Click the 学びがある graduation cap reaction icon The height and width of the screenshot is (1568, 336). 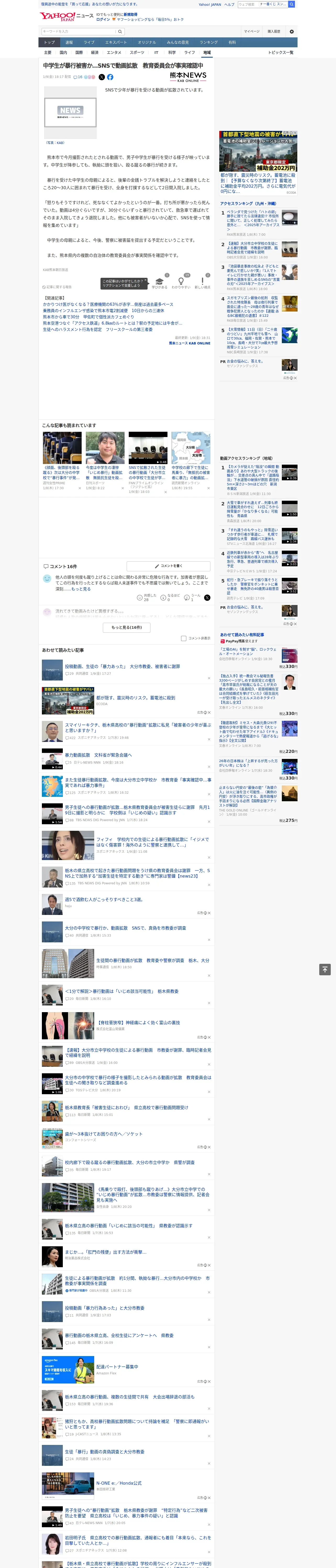pos(160,282)
